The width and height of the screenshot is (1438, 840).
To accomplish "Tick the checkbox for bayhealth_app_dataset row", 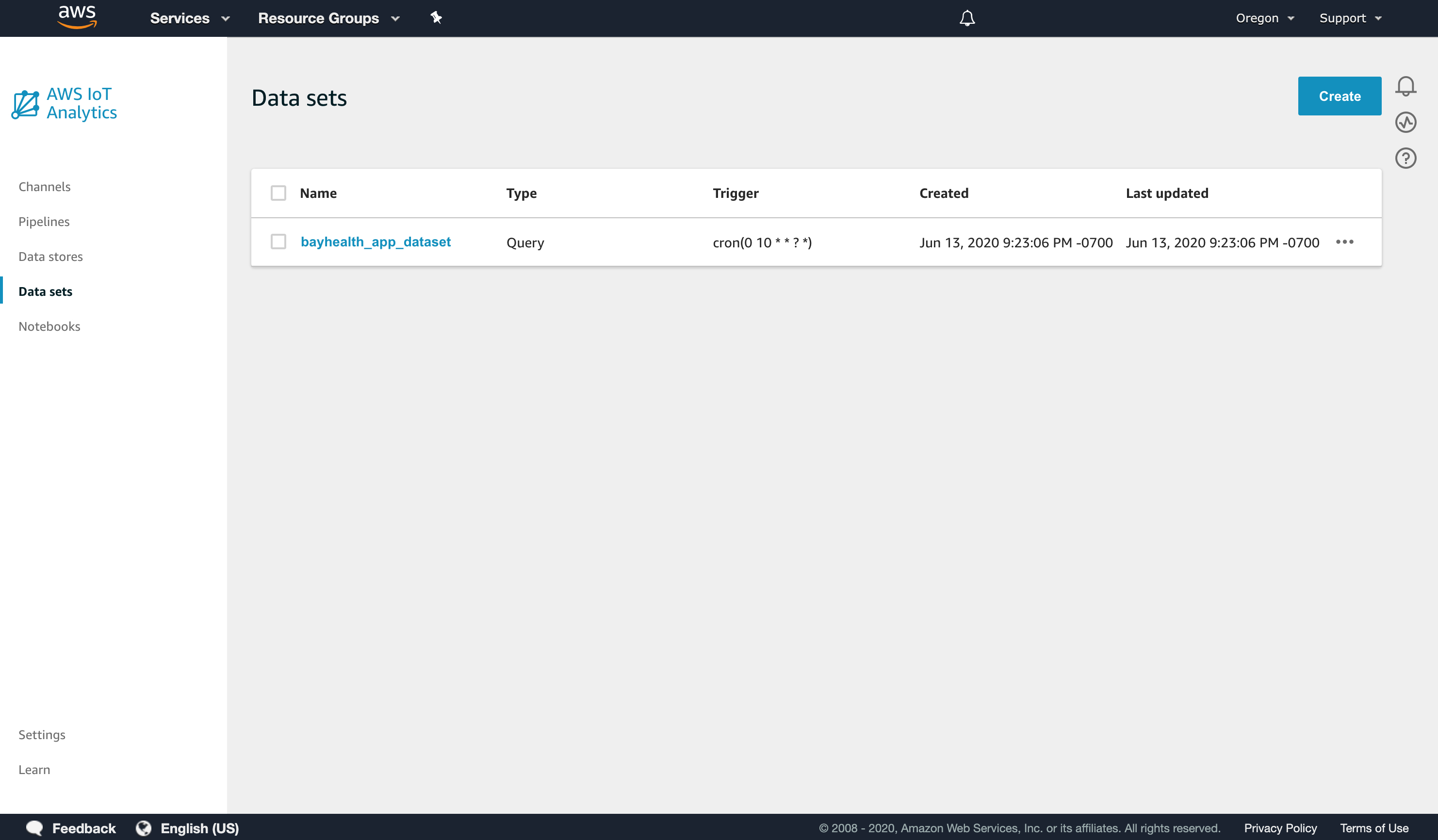I will click(x=278, y=242).
